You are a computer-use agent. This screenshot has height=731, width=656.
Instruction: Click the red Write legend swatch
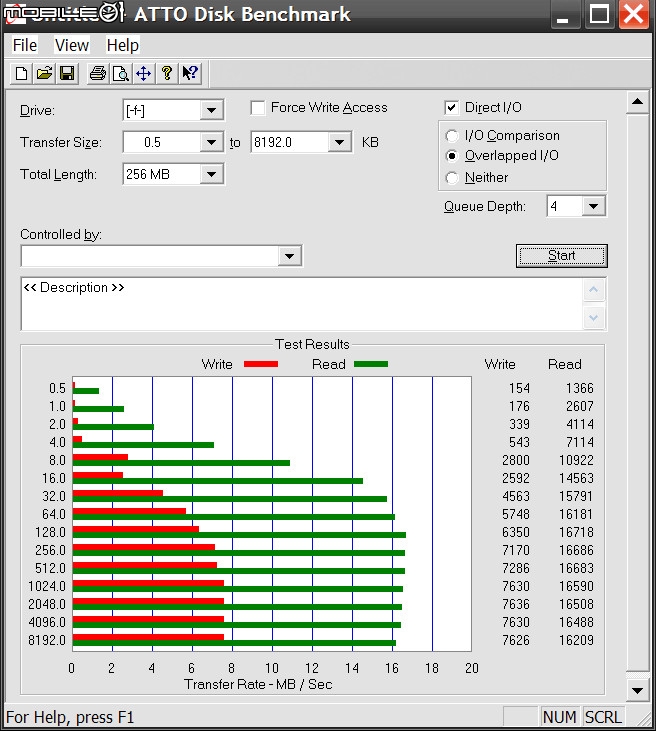coord(261,364)
